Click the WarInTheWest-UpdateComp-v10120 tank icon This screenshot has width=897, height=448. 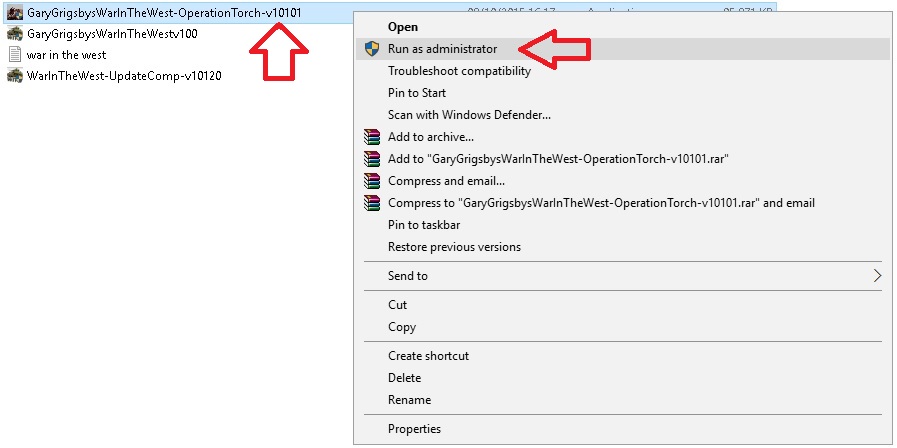[x=15, y=76]
